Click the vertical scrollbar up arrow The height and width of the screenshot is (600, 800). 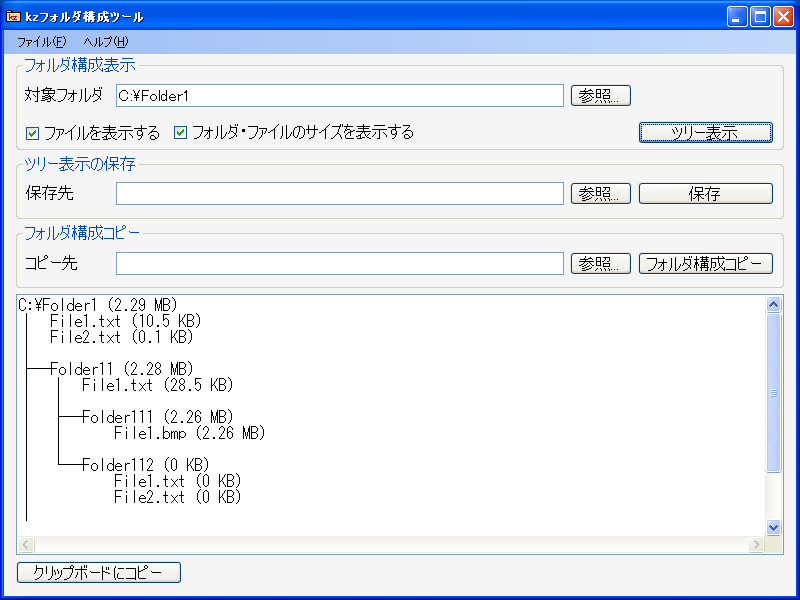(x=773, y=305)
